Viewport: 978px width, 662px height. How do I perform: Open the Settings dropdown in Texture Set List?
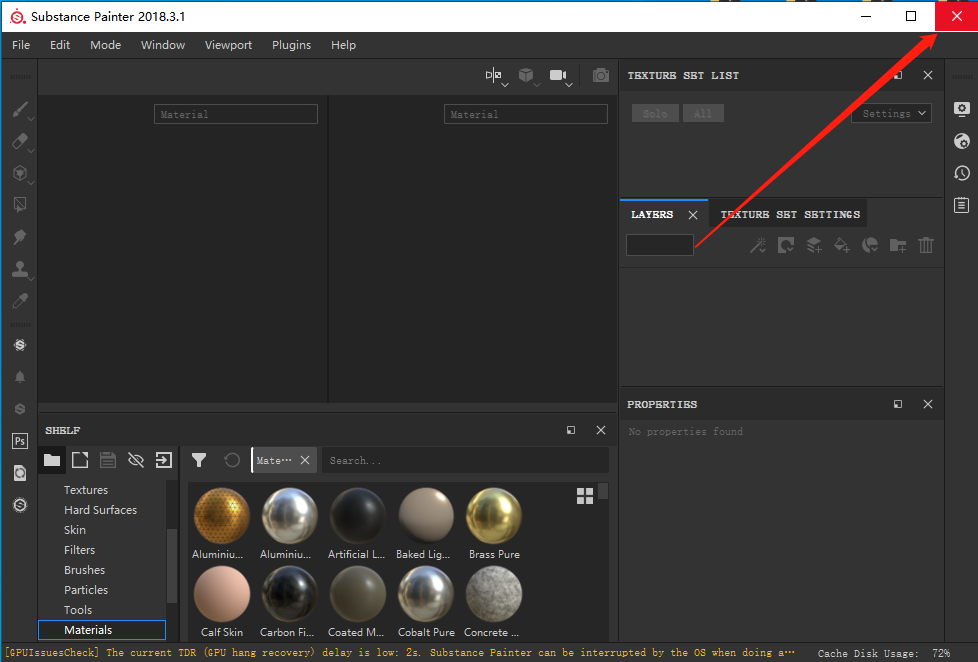[x=891, y=113]
